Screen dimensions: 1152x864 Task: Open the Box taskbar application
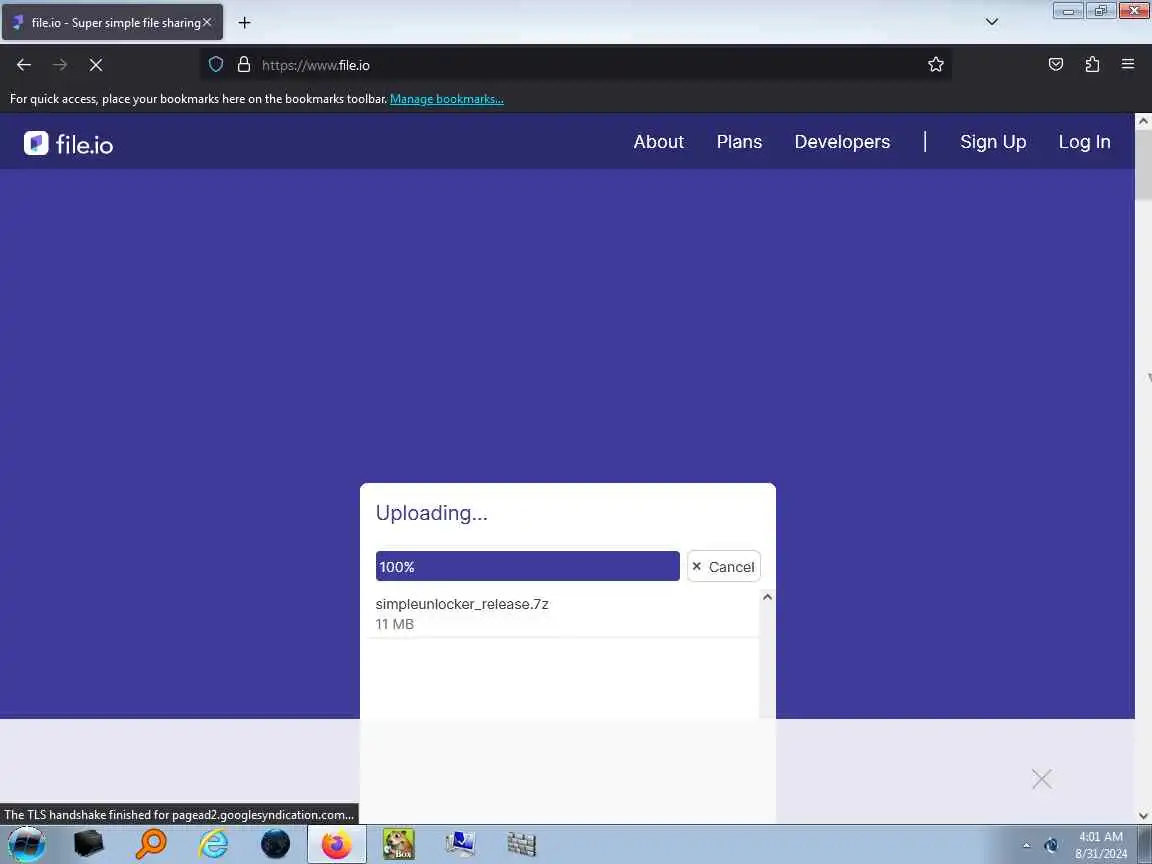[399, 844]
